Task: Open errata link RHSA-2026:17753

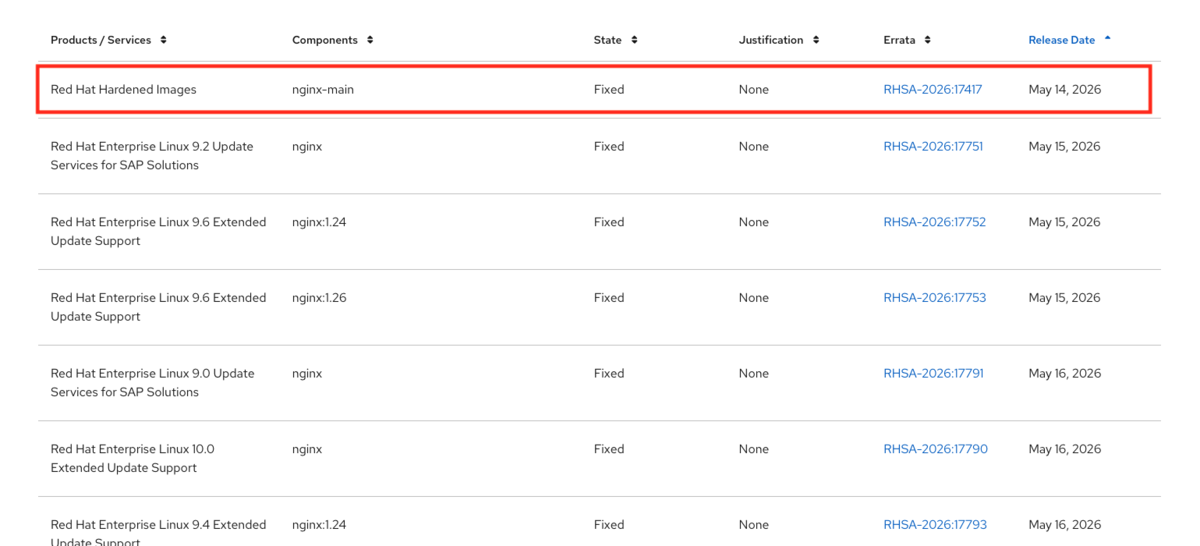Action: (x=935, y=298)
